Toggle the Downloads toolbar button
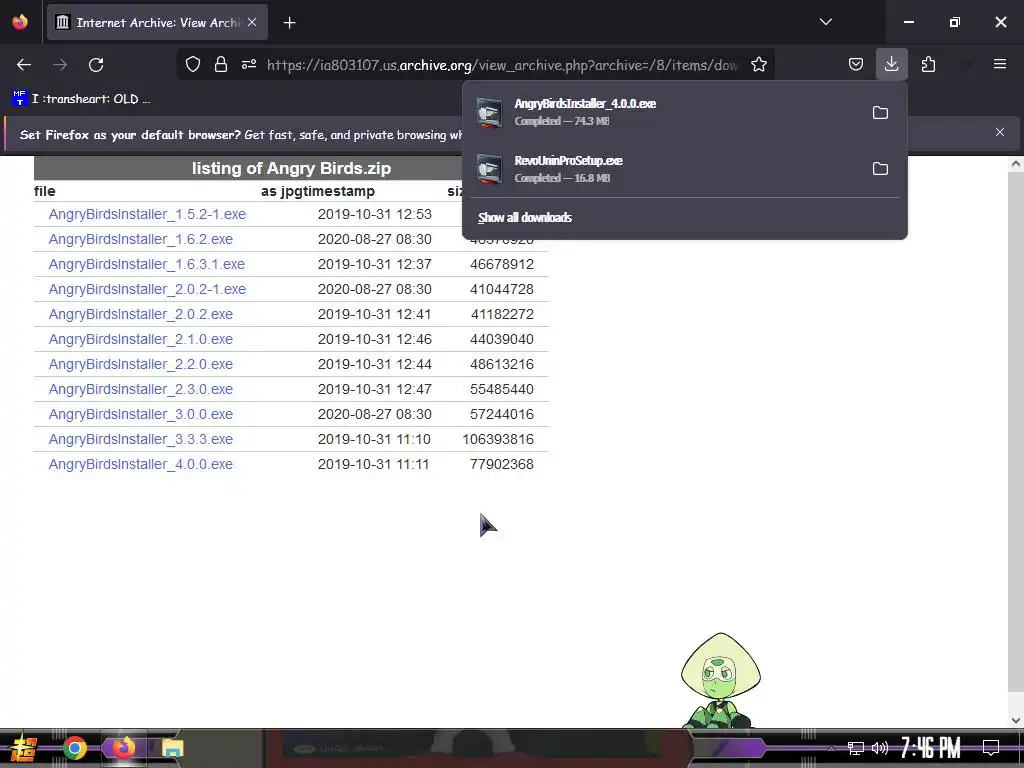 [891, 64]
